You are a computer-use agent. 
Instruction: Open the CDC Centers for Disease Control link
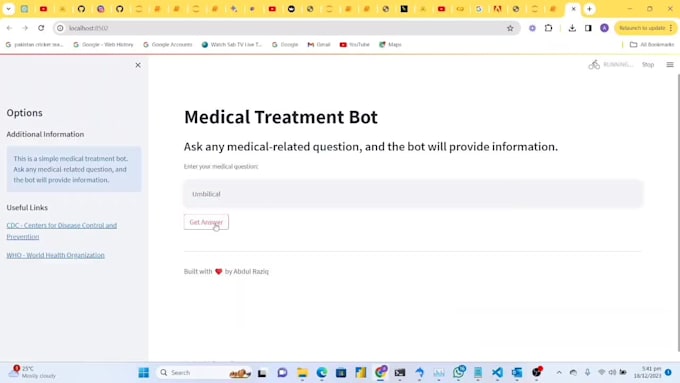pyautogui.click(x=62, y=231)
